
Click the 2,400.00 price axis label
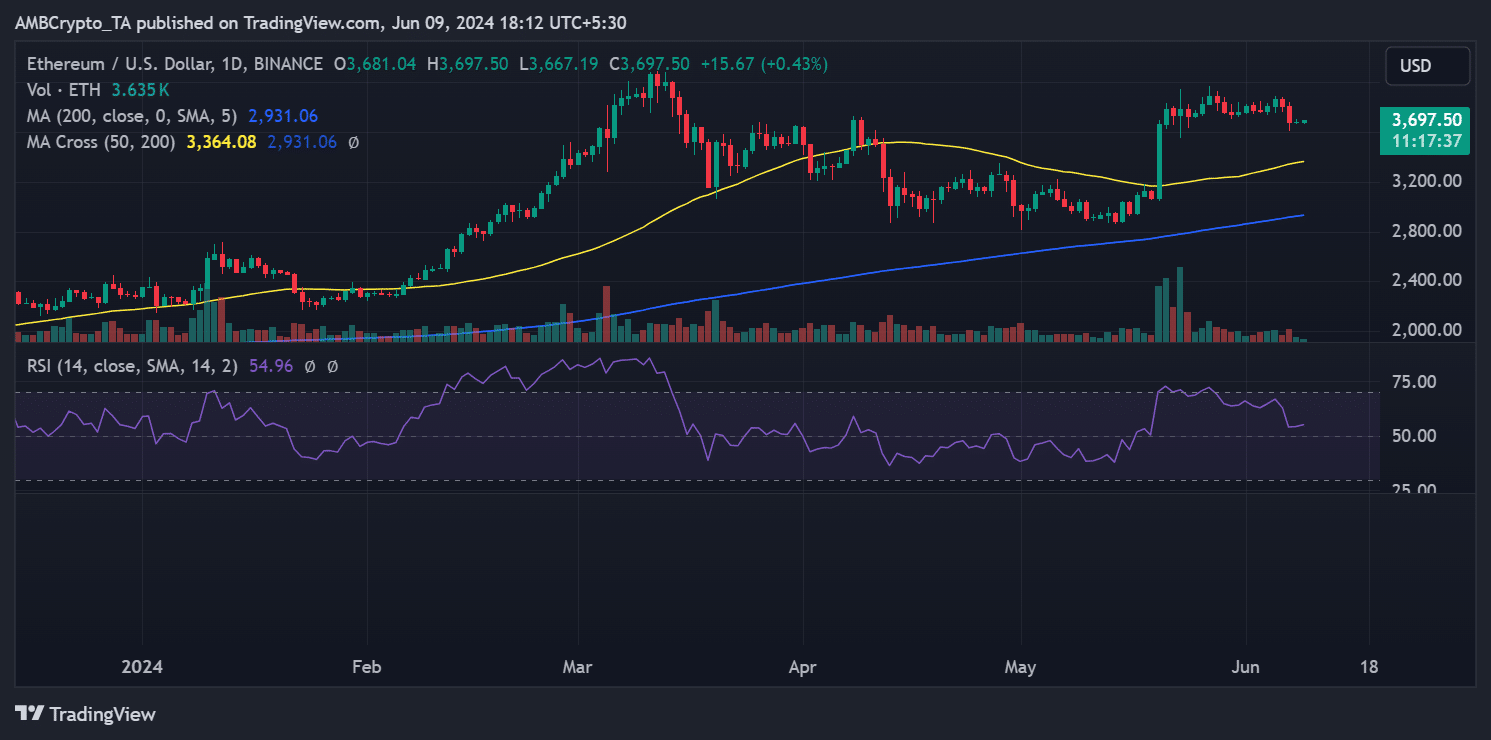coord(1427,280)
